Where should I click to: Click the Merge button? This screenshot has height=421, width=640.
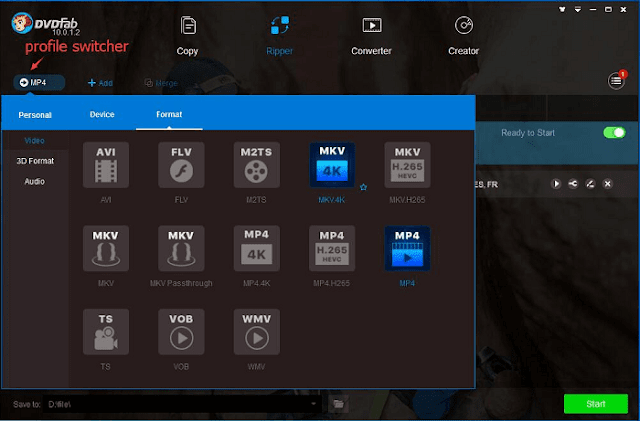tap(161, 83)
